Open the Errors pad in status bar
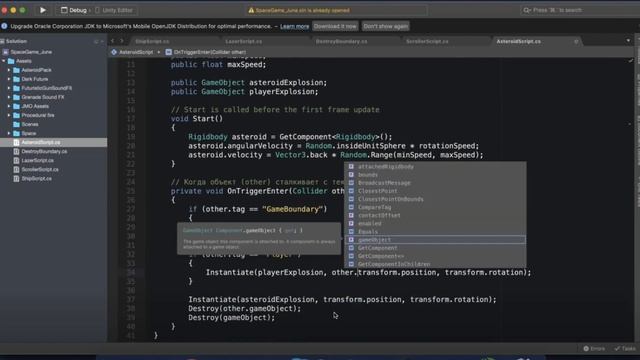 594,349
